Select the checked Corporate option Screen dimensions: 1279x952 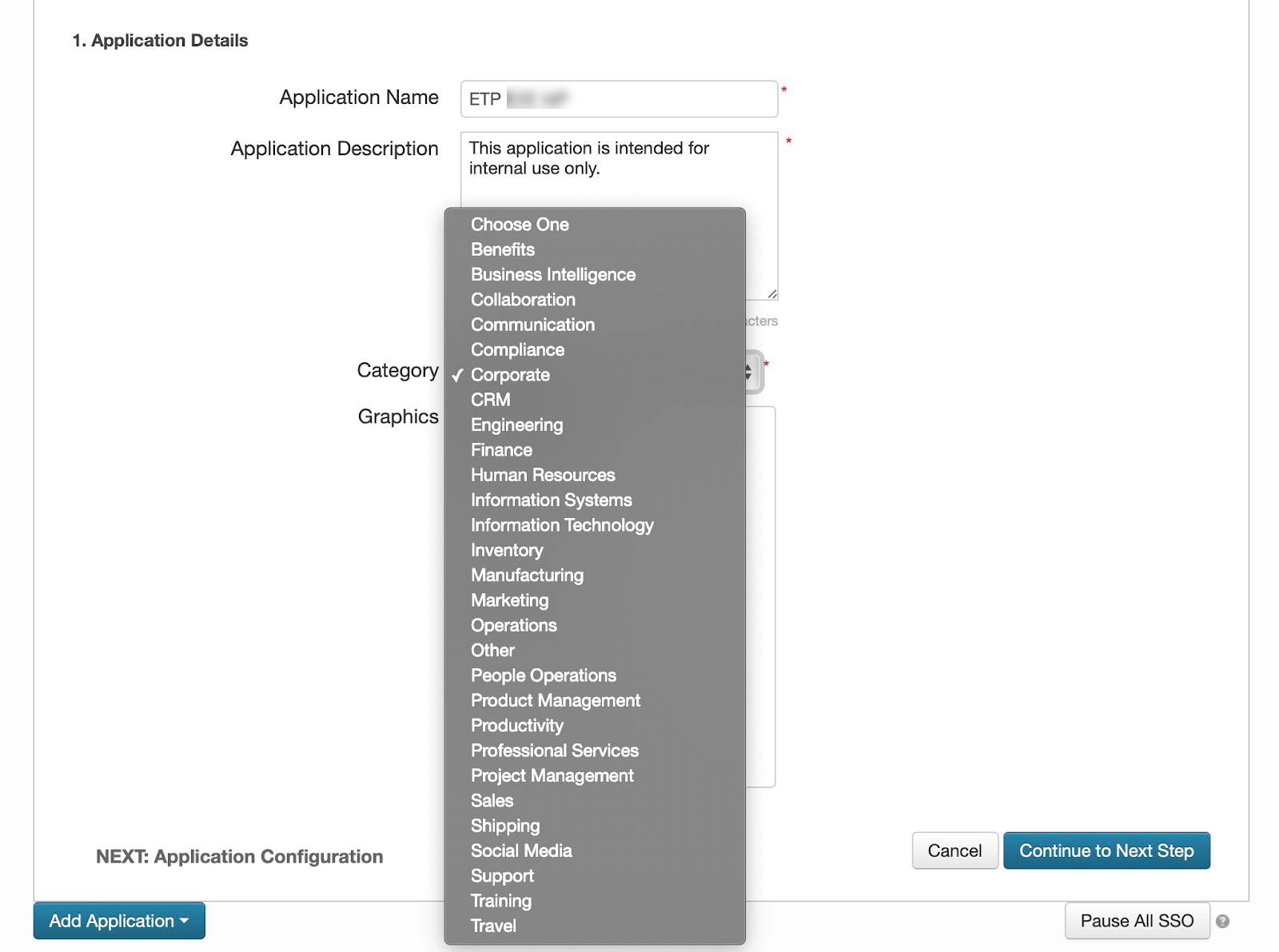pos(510,375)
